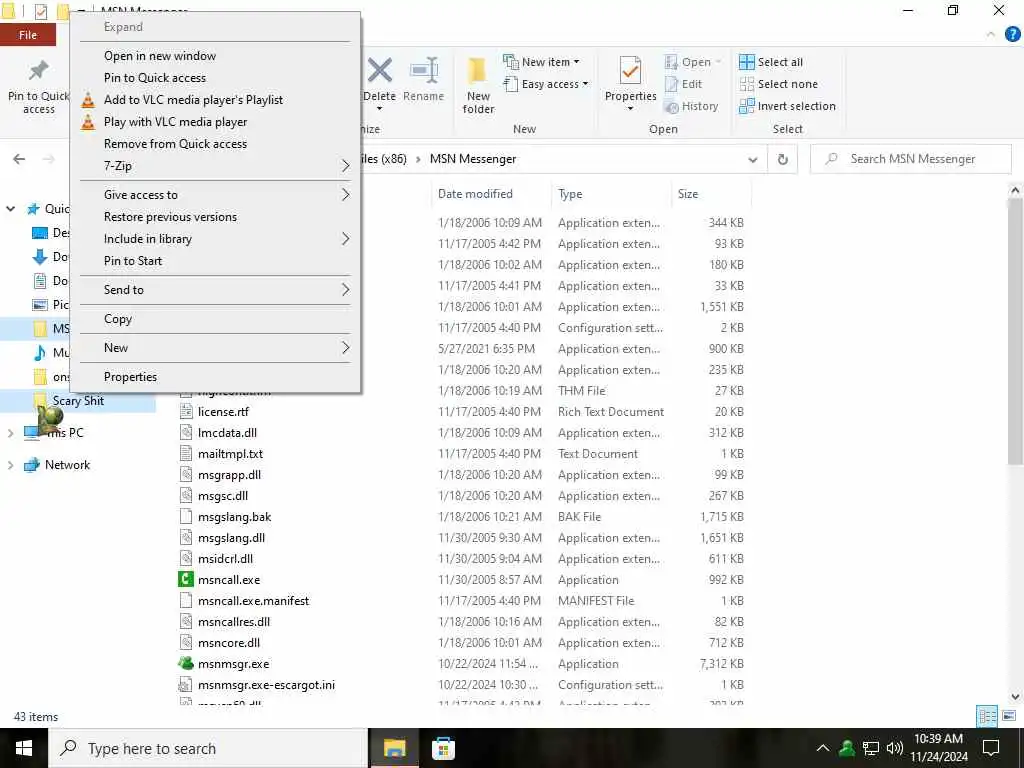Click the msnmsgr.exe messenger icon
This screenshot has width=1024, height=768.
185,664
